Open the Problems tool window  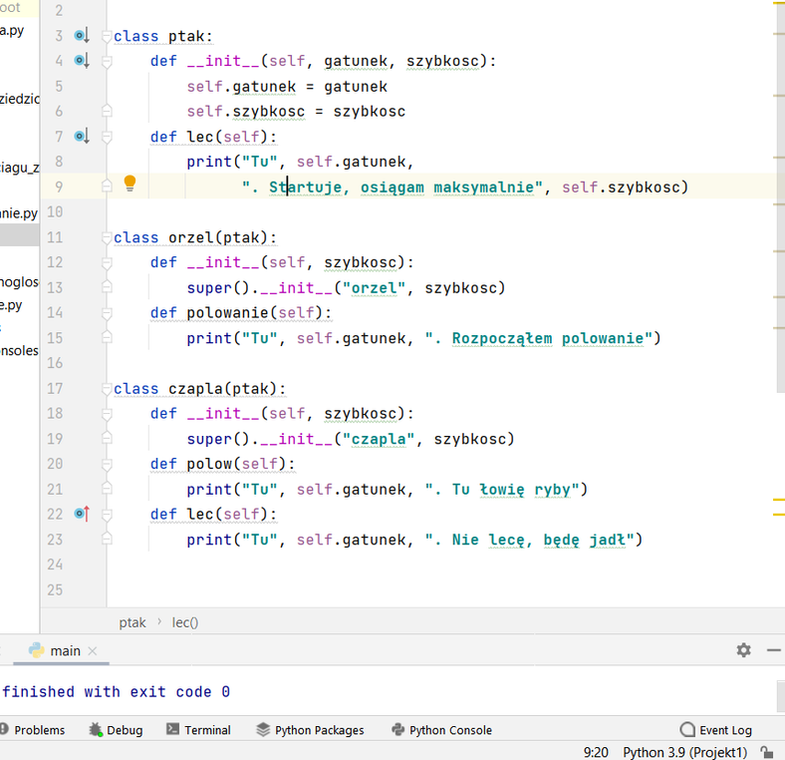tap(33, 730)
